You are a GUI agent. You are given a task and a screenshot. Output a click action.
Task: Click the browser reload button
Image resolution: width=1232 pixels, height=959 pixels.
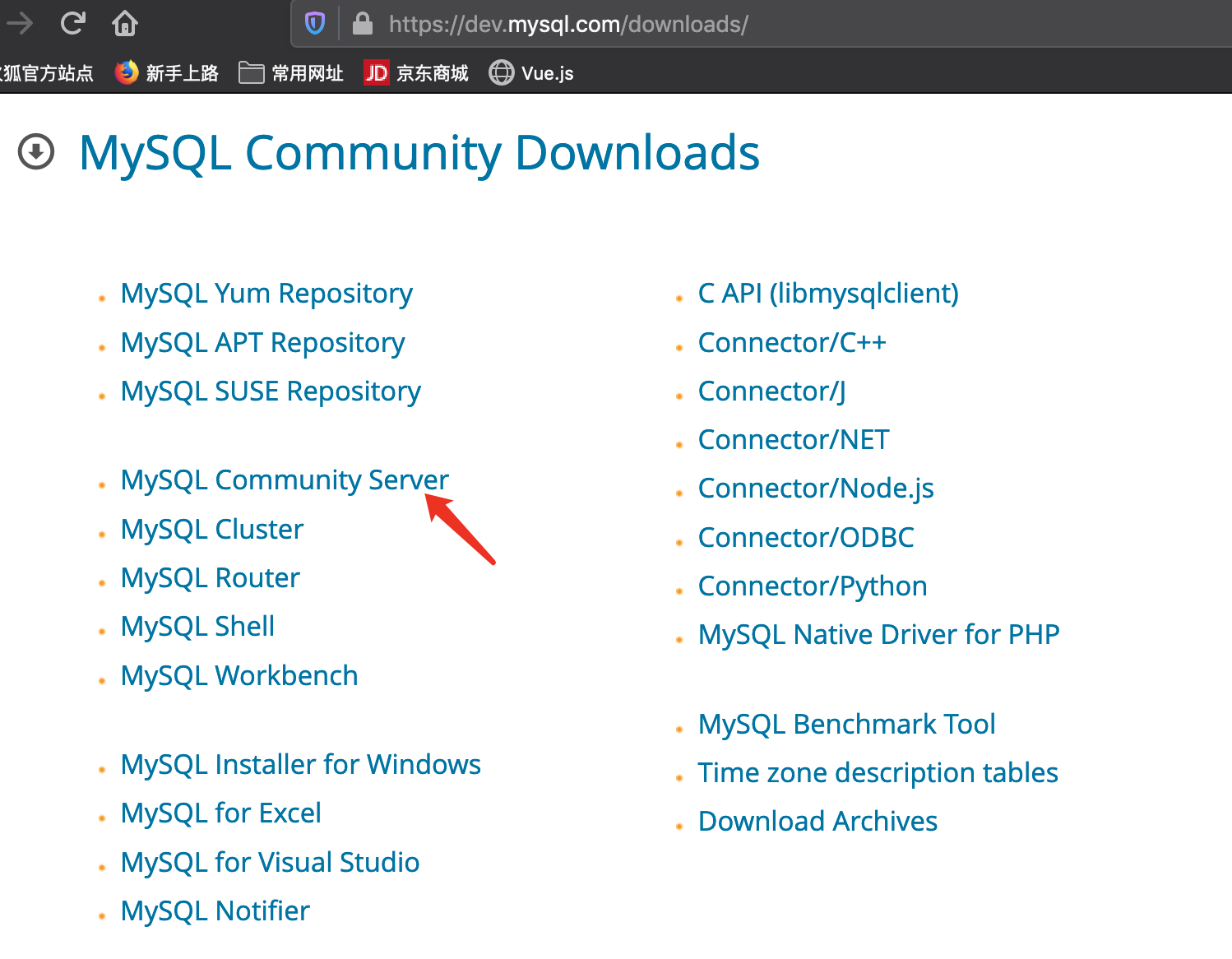click(x=72, y=23)
